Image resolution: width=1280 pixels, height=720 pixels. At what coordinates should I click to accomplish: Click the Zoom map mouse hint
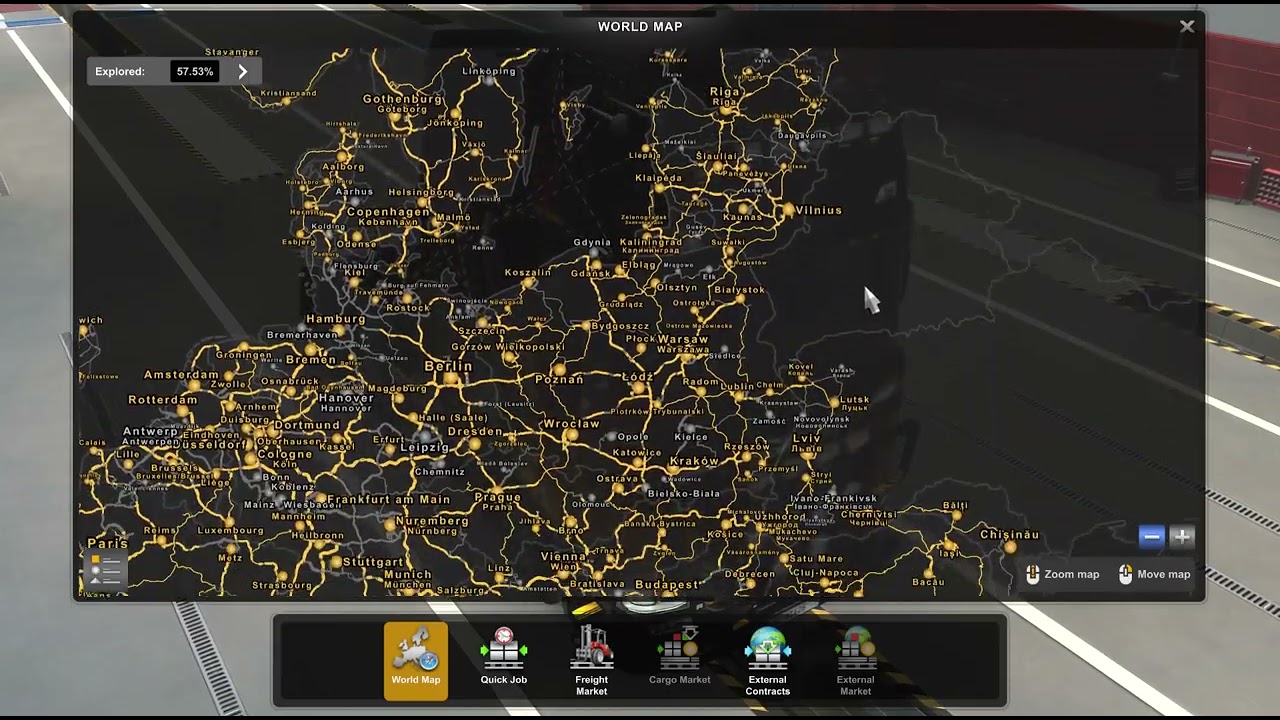(1062, 574)
